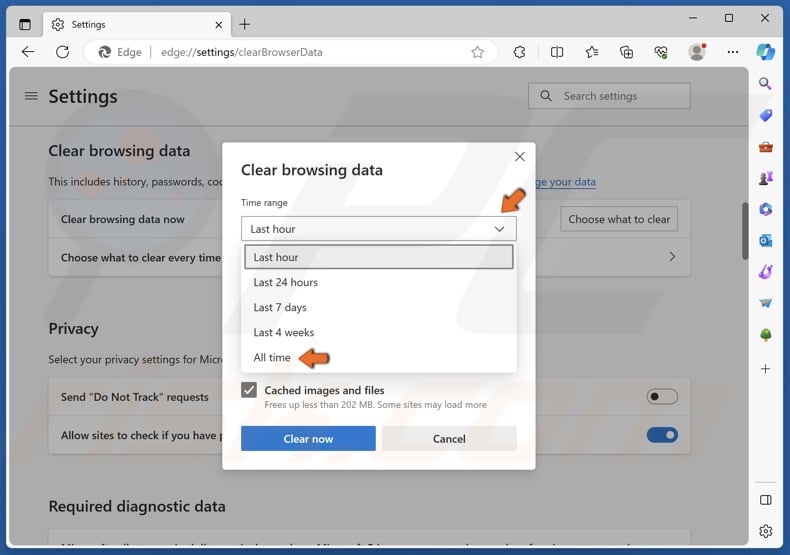
Task: Open the Extensions puzzle icon
Action: (520, 52)
